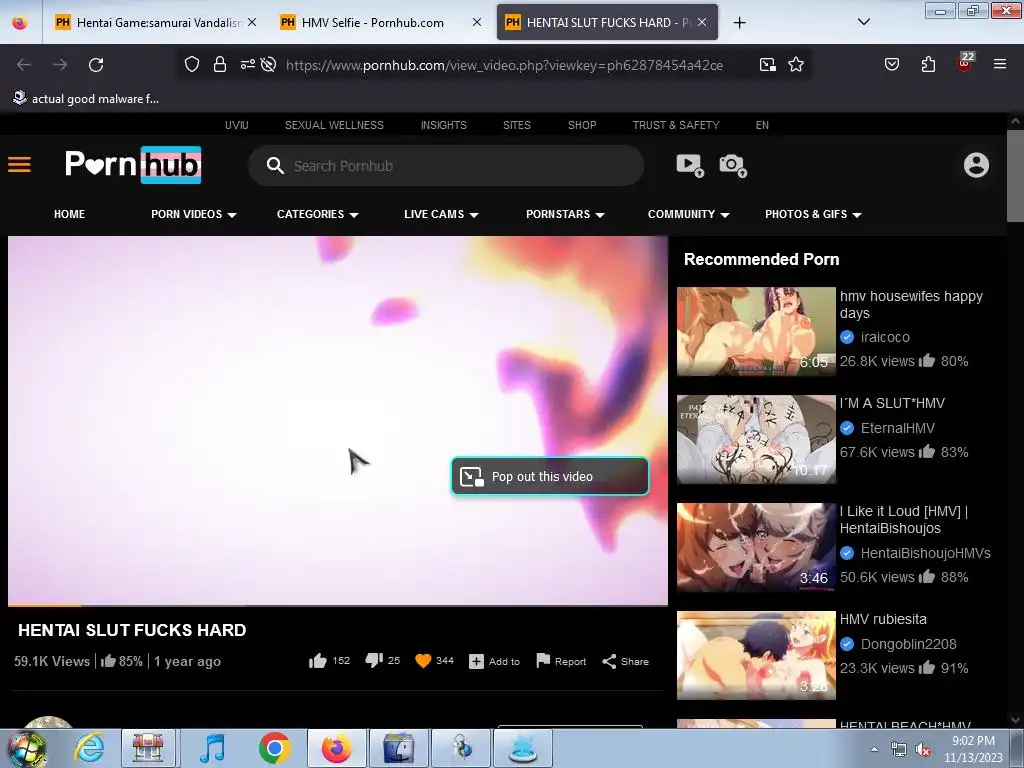Open the site permissions icon in address bar
This screenshot has height=768, width=1024.
[x=248, y=65]
